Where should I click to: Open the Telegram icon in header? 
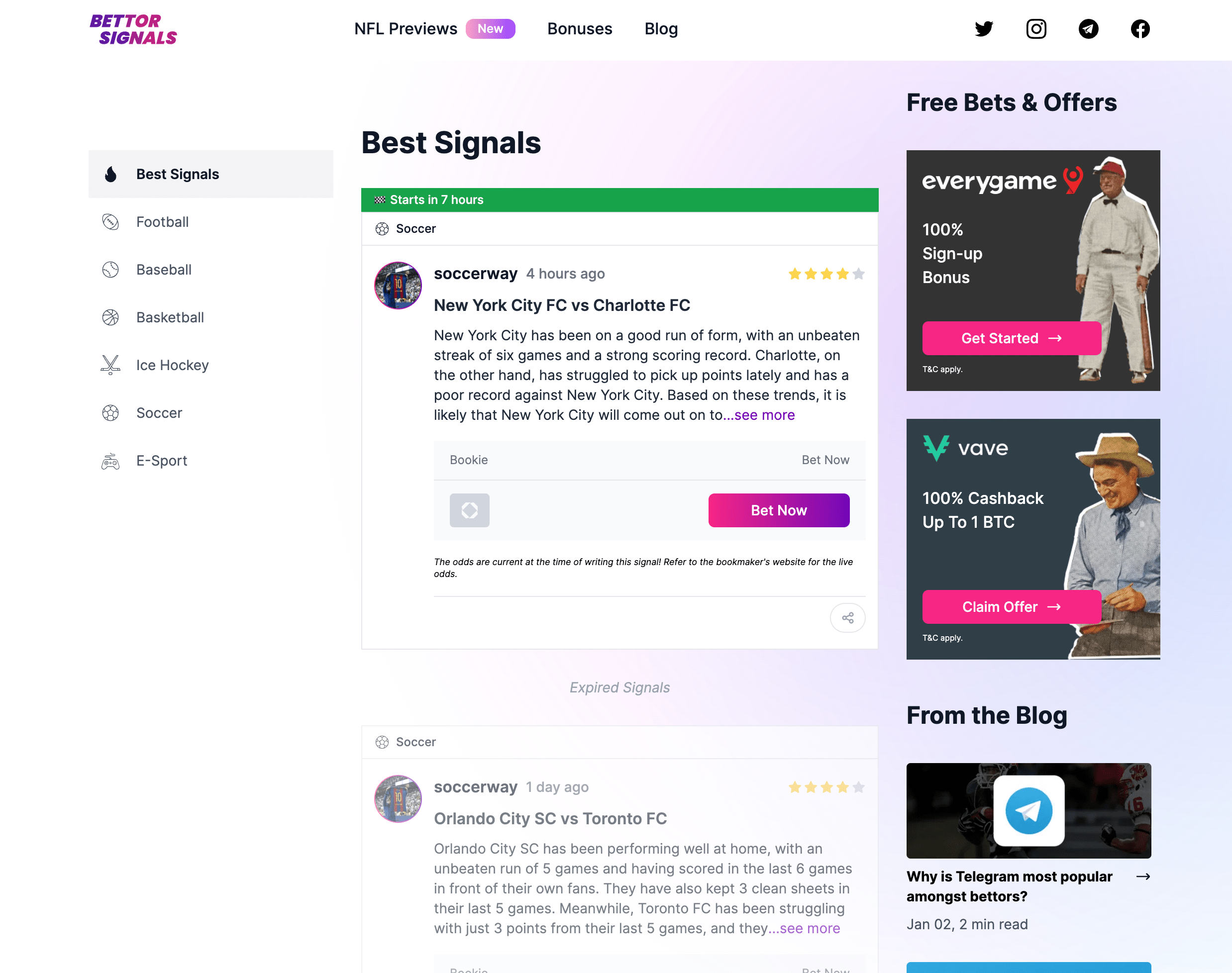[x=1088, y=28]
